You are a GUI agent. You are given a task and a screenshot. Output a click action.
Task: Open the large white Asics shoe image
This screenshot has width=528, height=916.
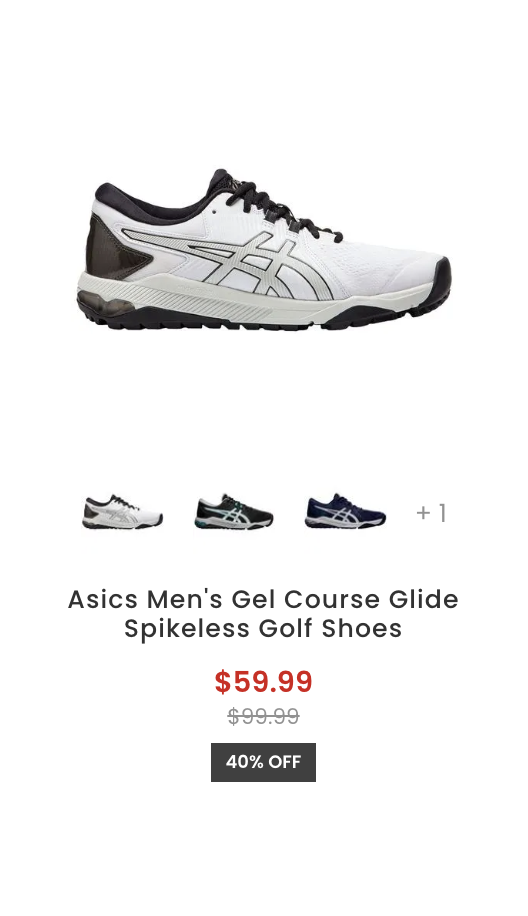pos(263,250)
